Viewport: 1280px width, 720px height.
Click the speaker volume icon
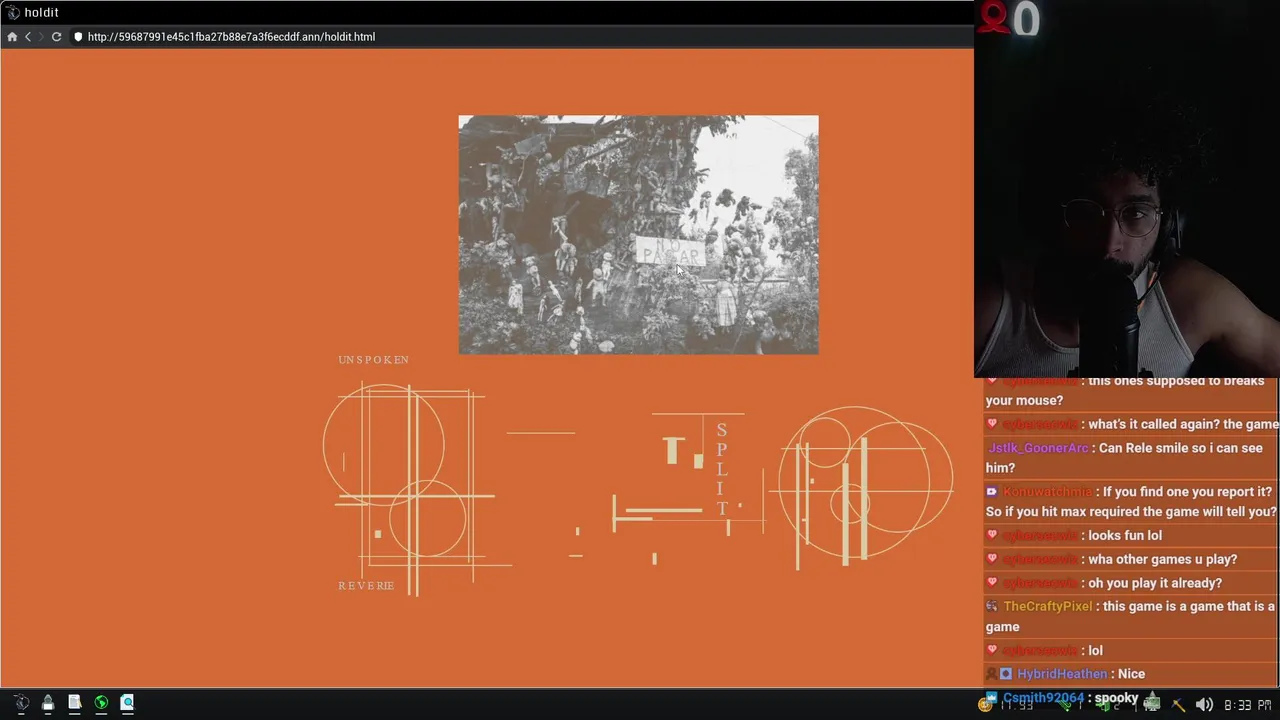[1204, 705]
